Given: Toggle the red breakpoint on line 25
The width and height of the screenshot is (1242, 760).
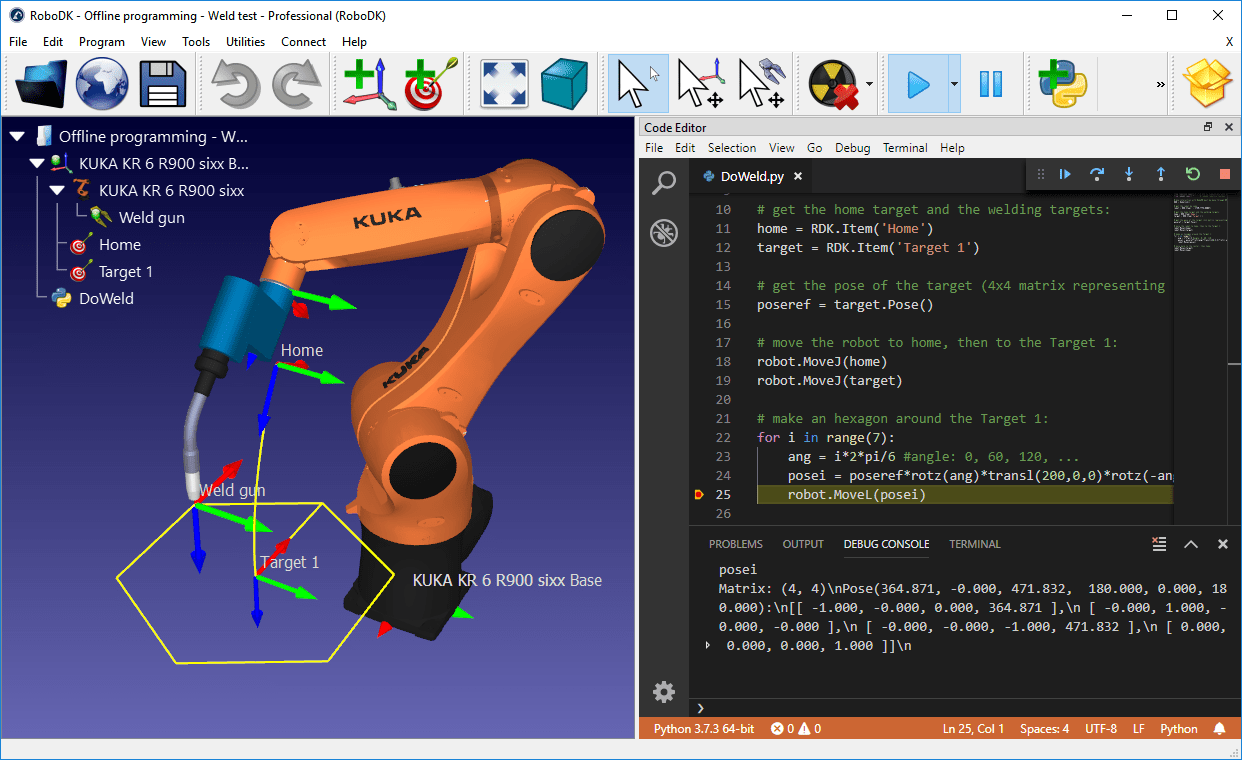Looking at the screenshot, I should (700, 493).
